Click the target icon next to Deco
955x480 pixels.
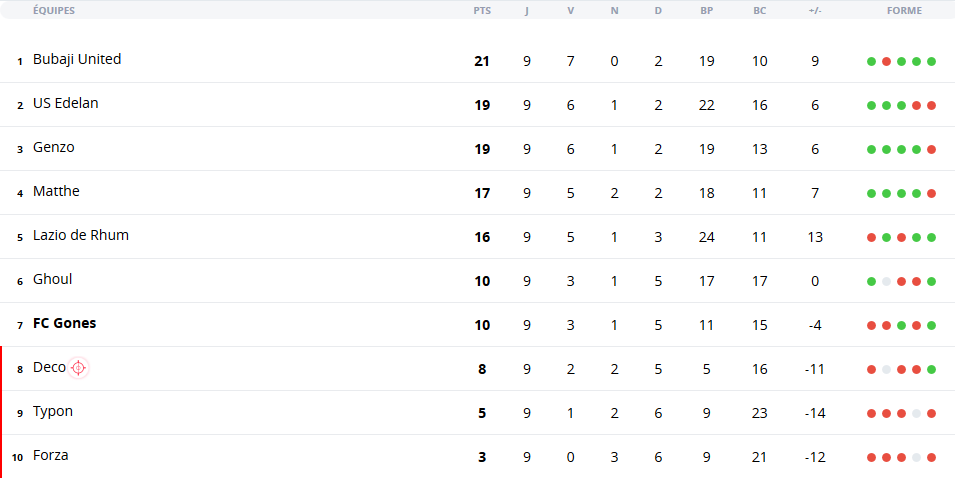click(78, 368)
